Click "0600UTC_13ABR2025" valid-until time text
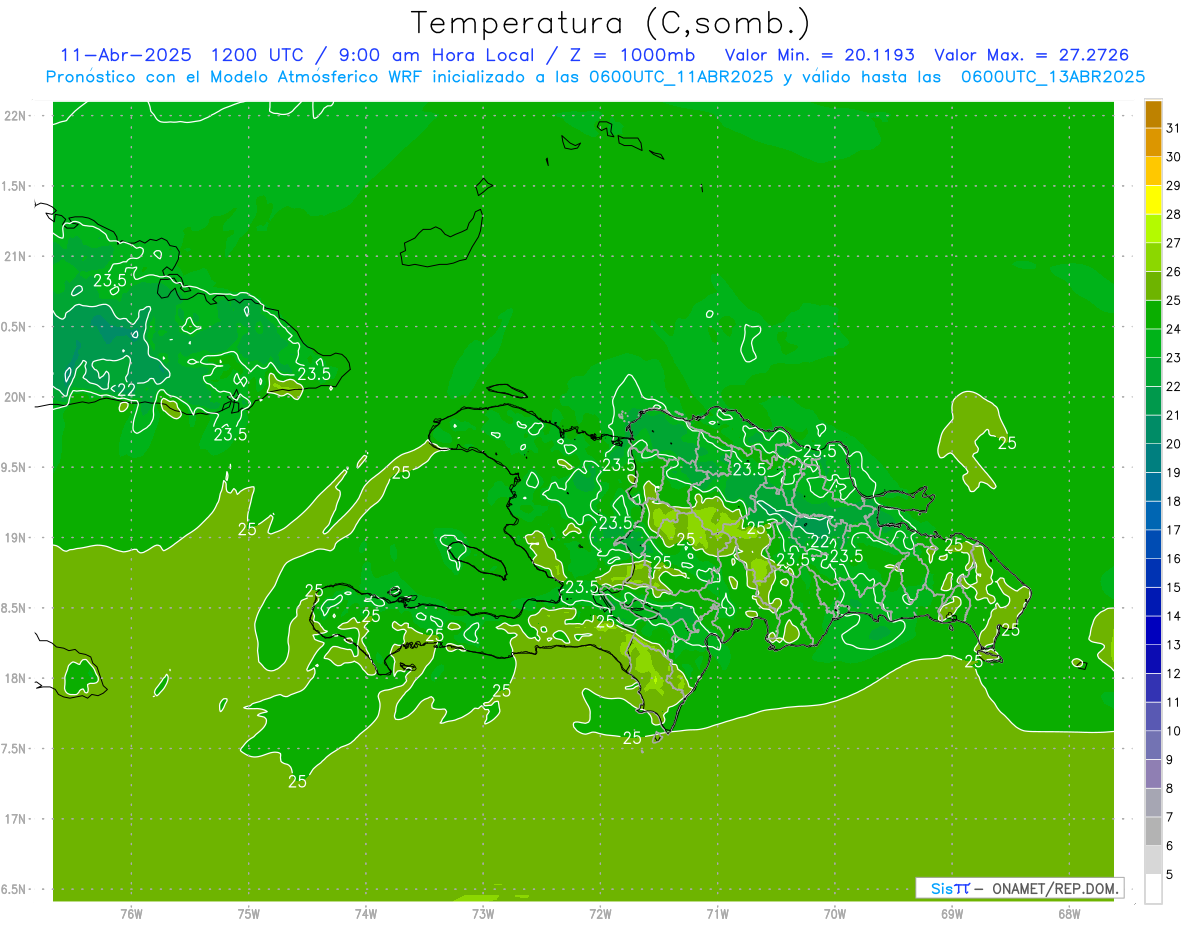 pyautogui.click(x=1053, y=77)
